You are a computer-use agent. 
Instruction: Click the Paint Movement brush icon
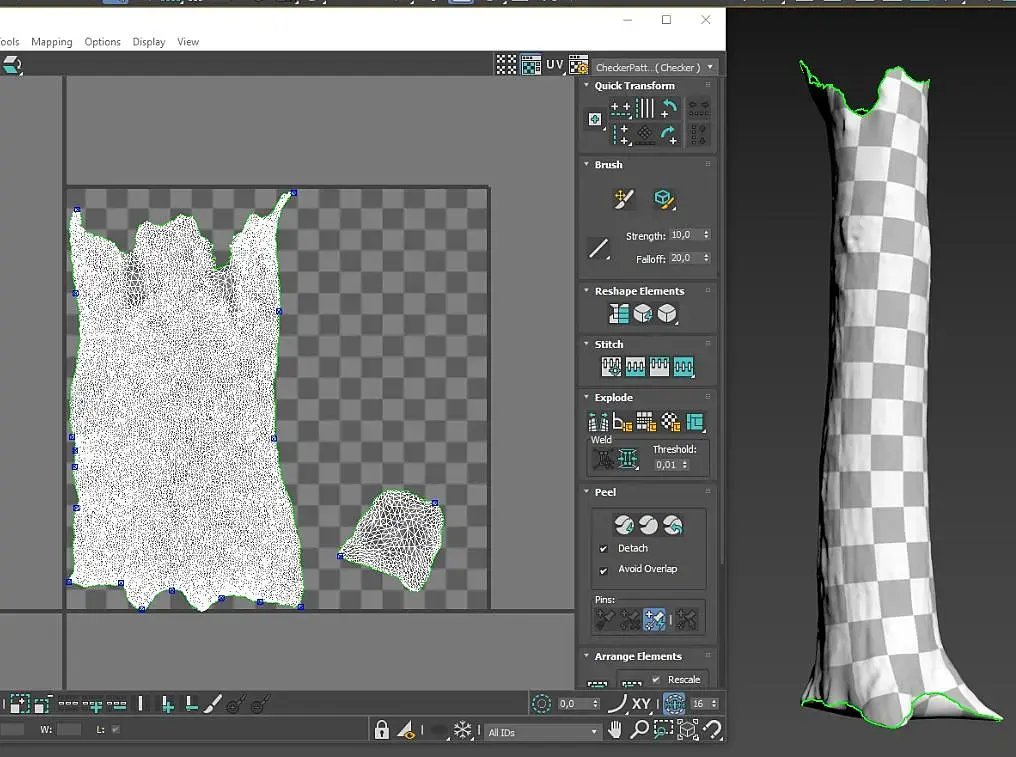tap(624, 200)
